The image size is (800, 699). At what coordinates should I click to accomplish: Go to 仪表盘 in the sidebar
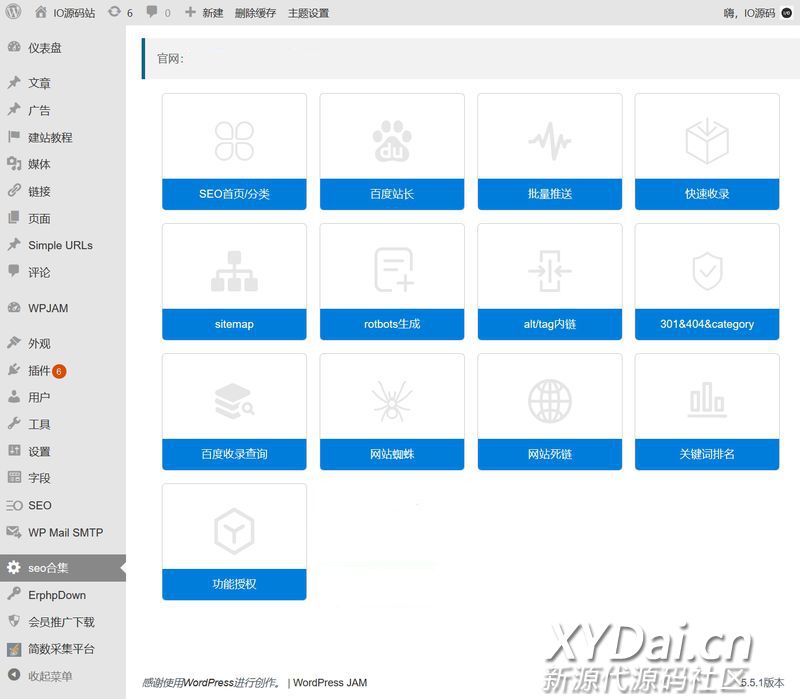[x=44, y=48]
